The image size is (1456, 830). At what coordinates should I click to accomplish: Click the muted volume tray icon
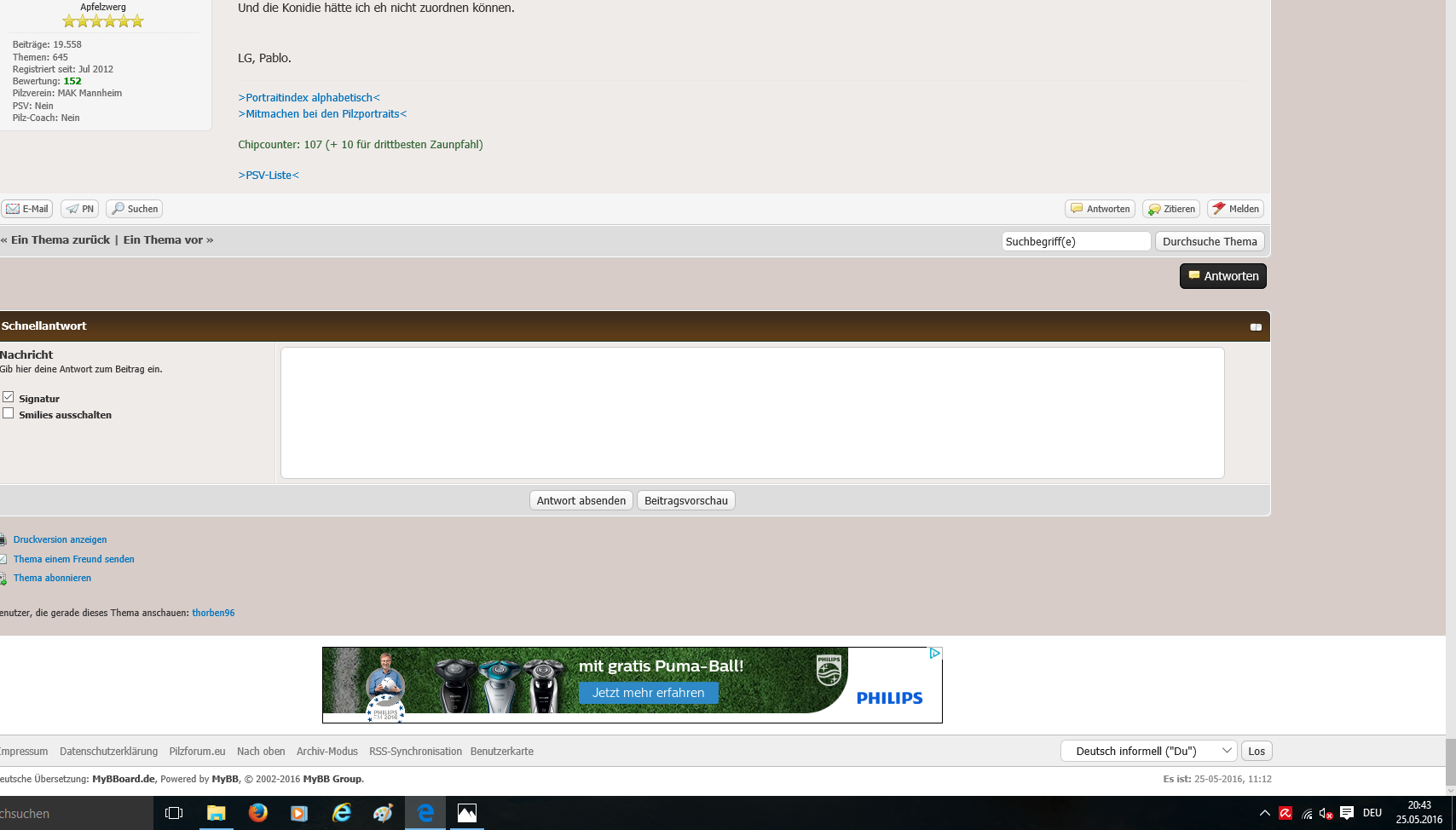click(1326, 813)
